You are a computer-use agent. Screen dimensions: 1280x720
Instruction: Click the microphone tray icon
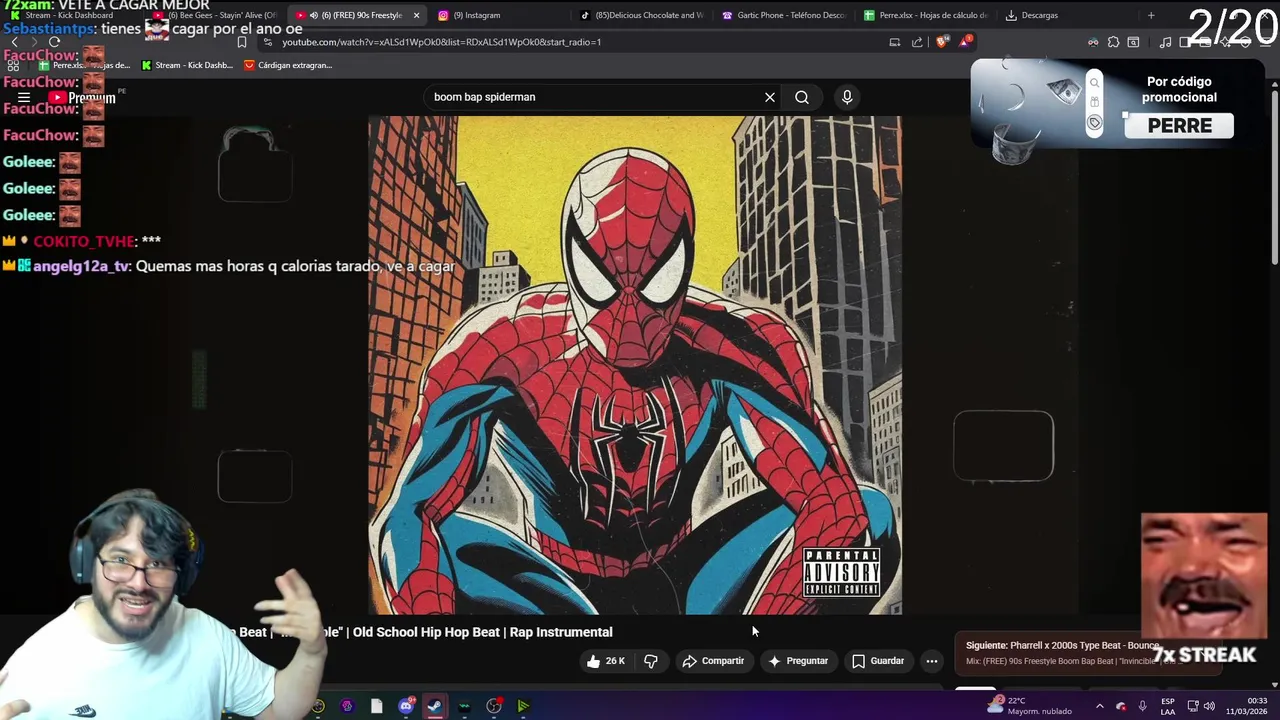point(1143,706)
